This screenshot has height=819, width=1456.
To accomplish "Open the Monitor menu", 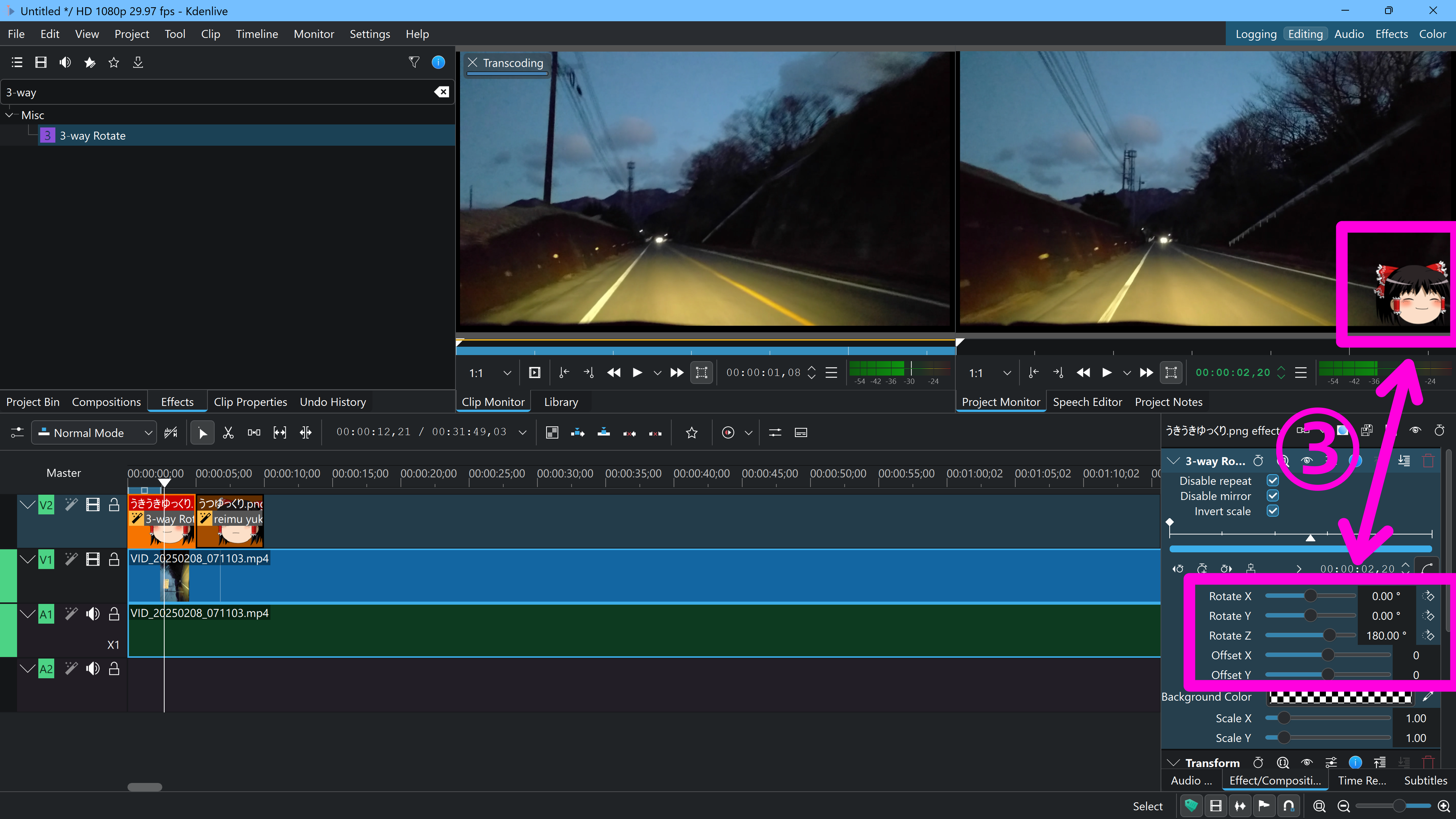I will 314,34.
